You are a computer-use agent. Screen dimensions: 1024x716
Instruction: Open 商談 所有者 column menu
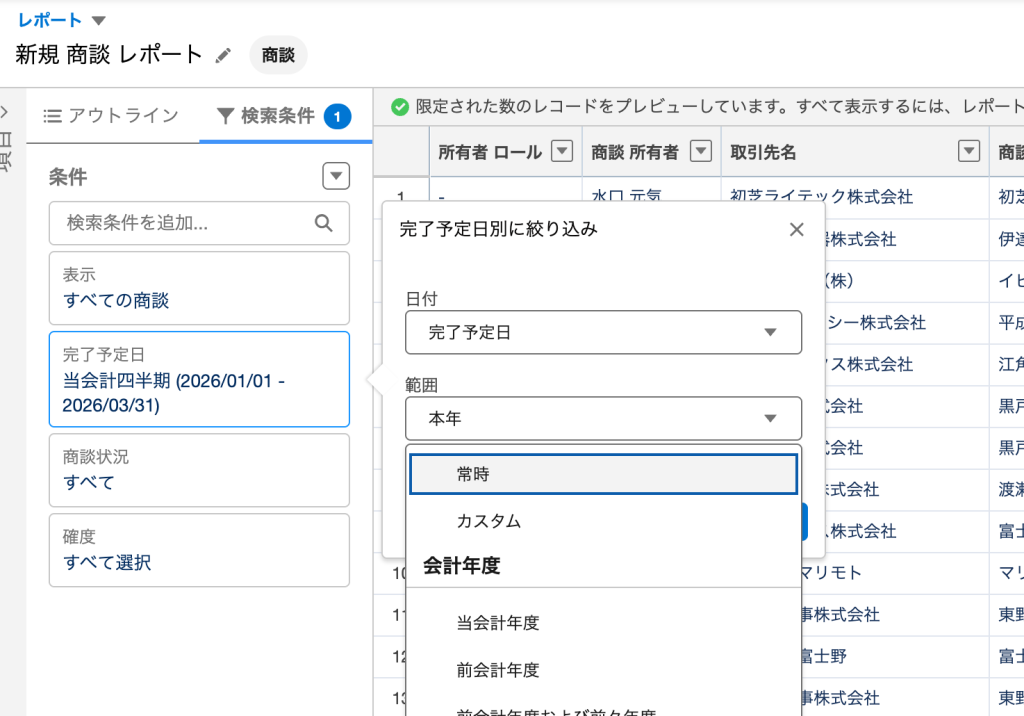tap(702, 152)
